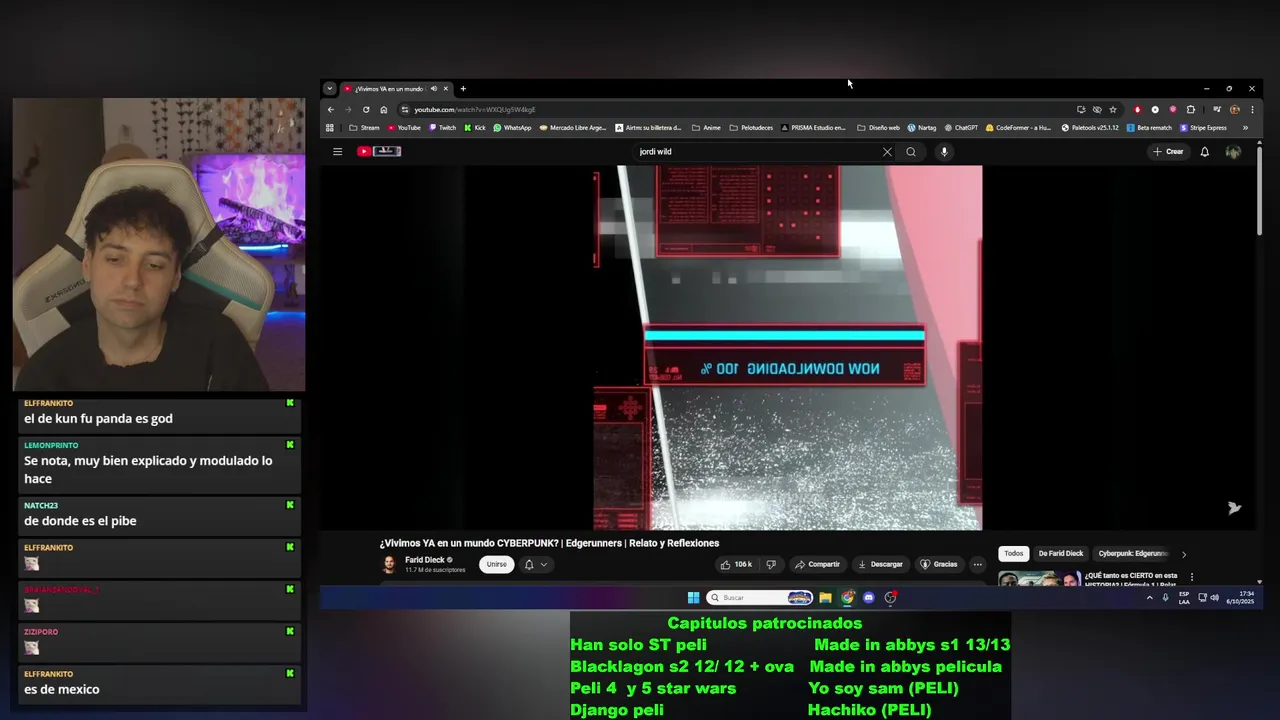The height and width of the screenshot is (720, 1280).
Task: Click the YouTube search magnifier button
Action: 911,152
